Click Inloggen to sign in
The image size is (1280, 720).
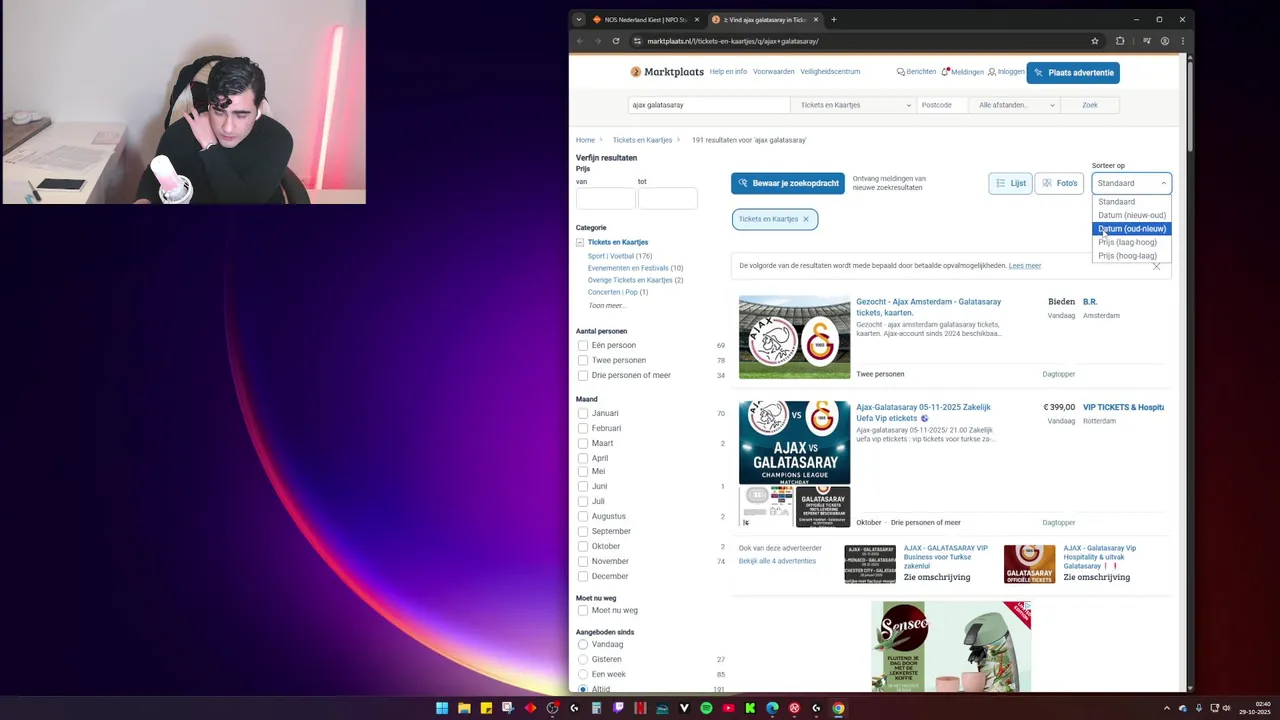(x=1006, y=72)
